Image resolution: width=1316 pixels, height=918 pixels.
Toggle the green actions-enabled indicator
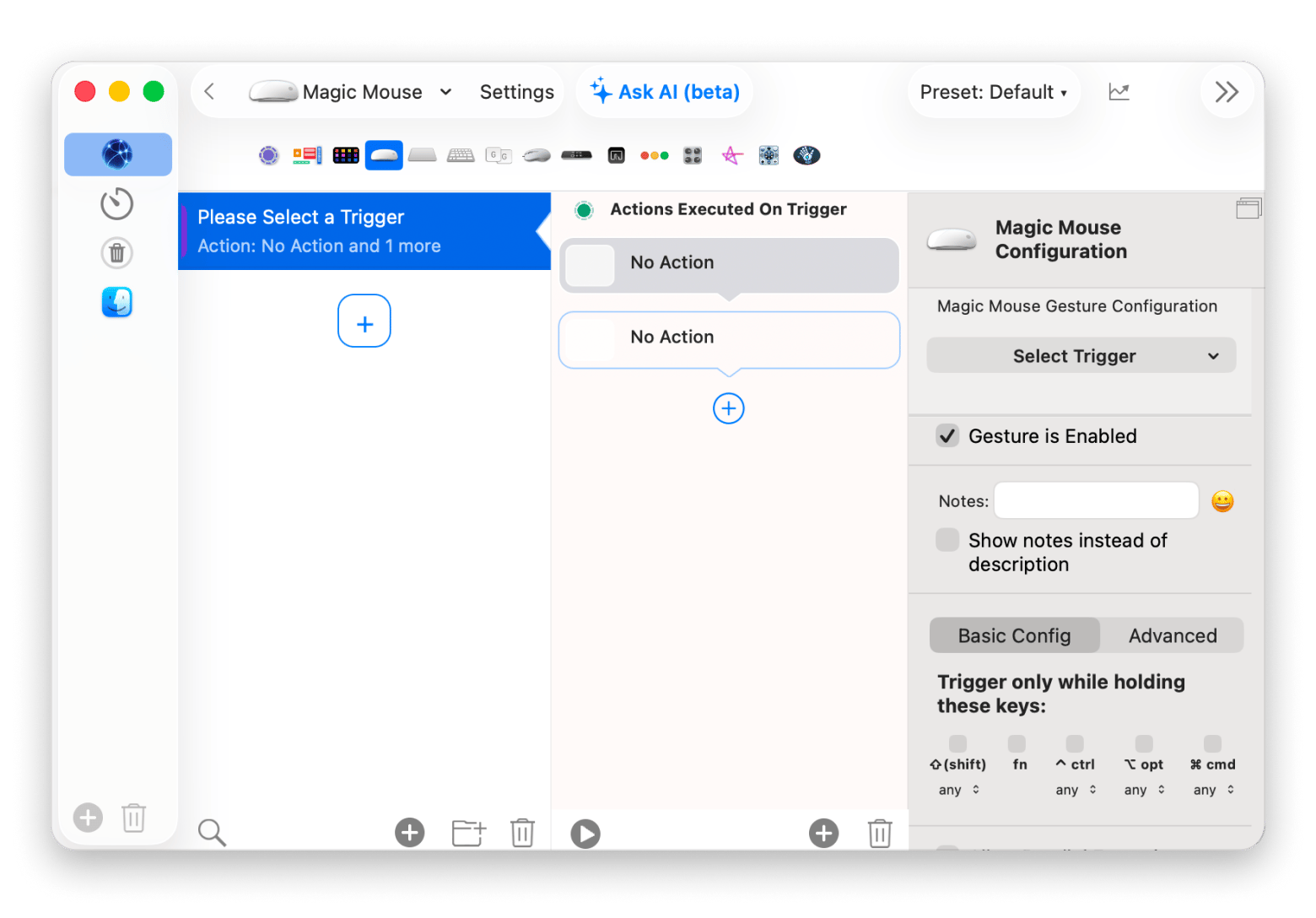(x=584, y=210)
